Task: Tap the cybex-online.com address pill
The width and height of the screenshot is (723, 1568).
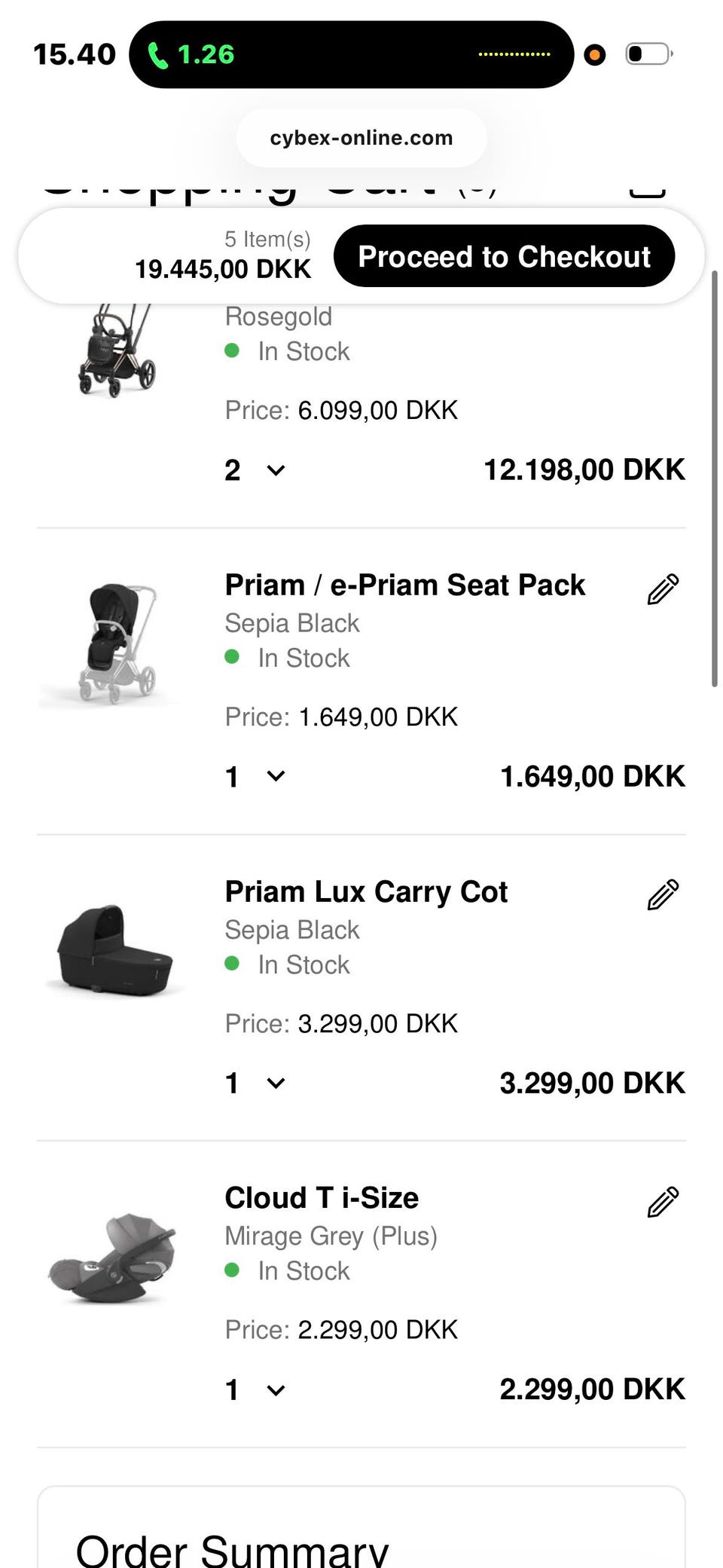Action: coord(361,138)
